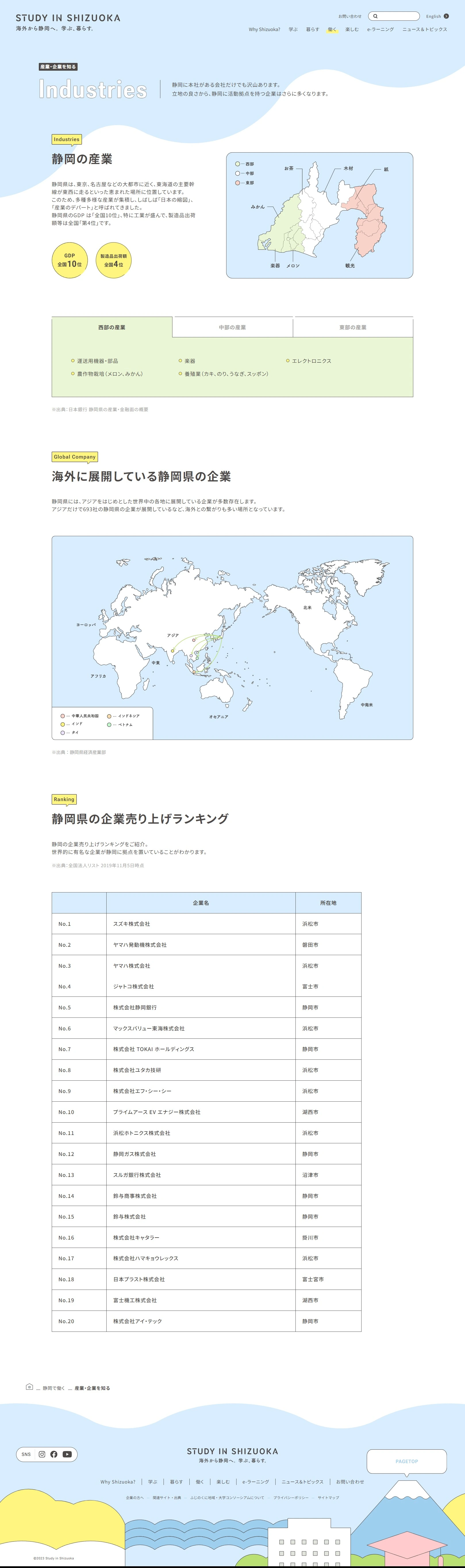Click the search magnifier icon in header
The height and width of the screenshot is (1568, 465).
click(x=376, y=16)
